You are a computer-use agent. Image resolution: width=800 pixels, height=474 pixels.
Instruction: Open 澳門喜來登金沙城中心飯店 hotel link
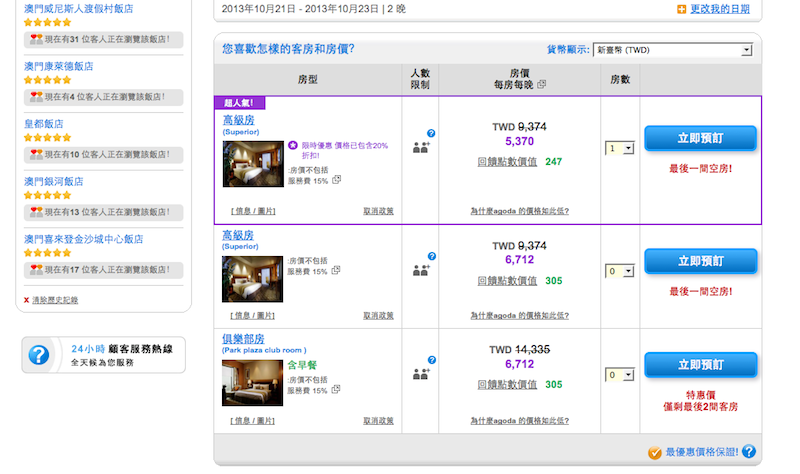[x=84, y=239]
